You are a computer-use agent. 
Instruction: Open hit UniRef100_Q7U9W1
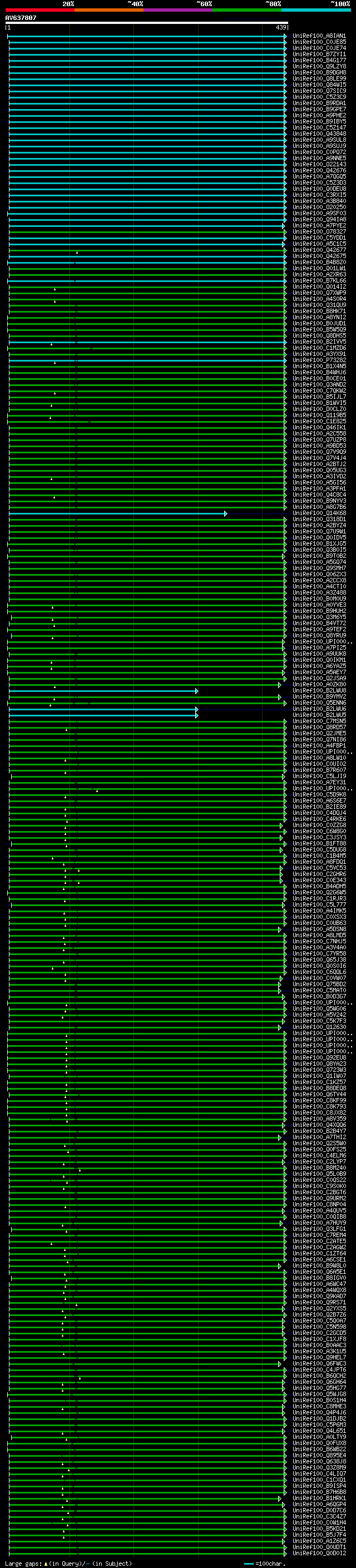(319, 531)
